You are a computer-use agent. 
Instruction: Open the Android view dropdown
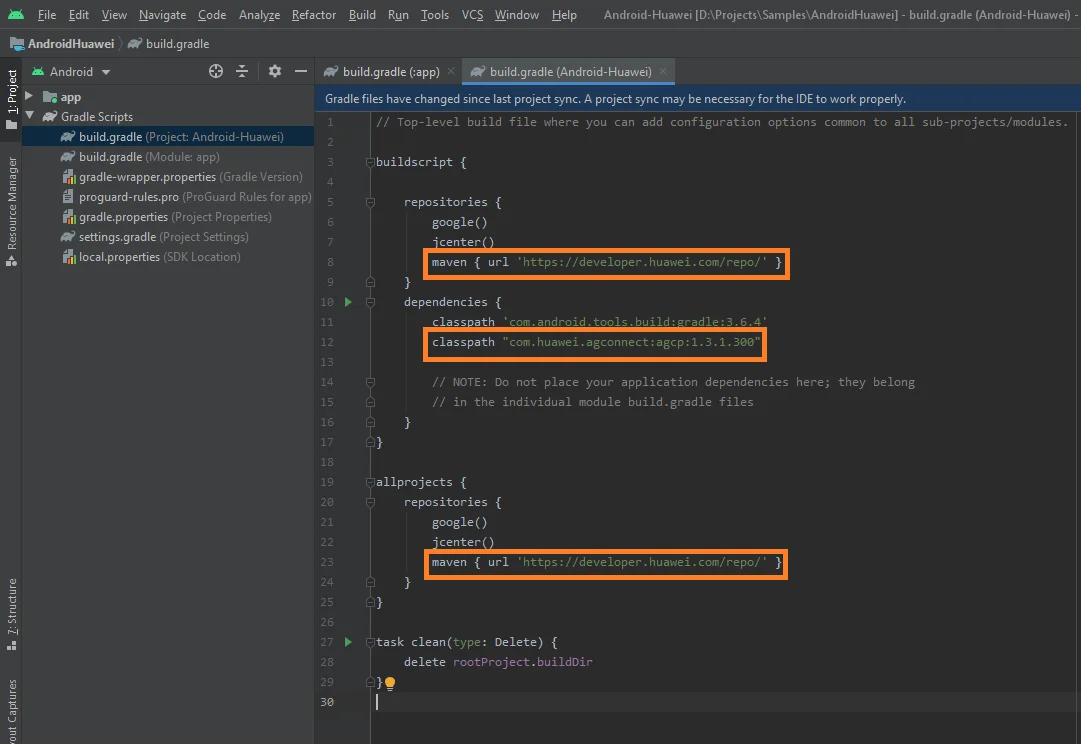(80, 72)
